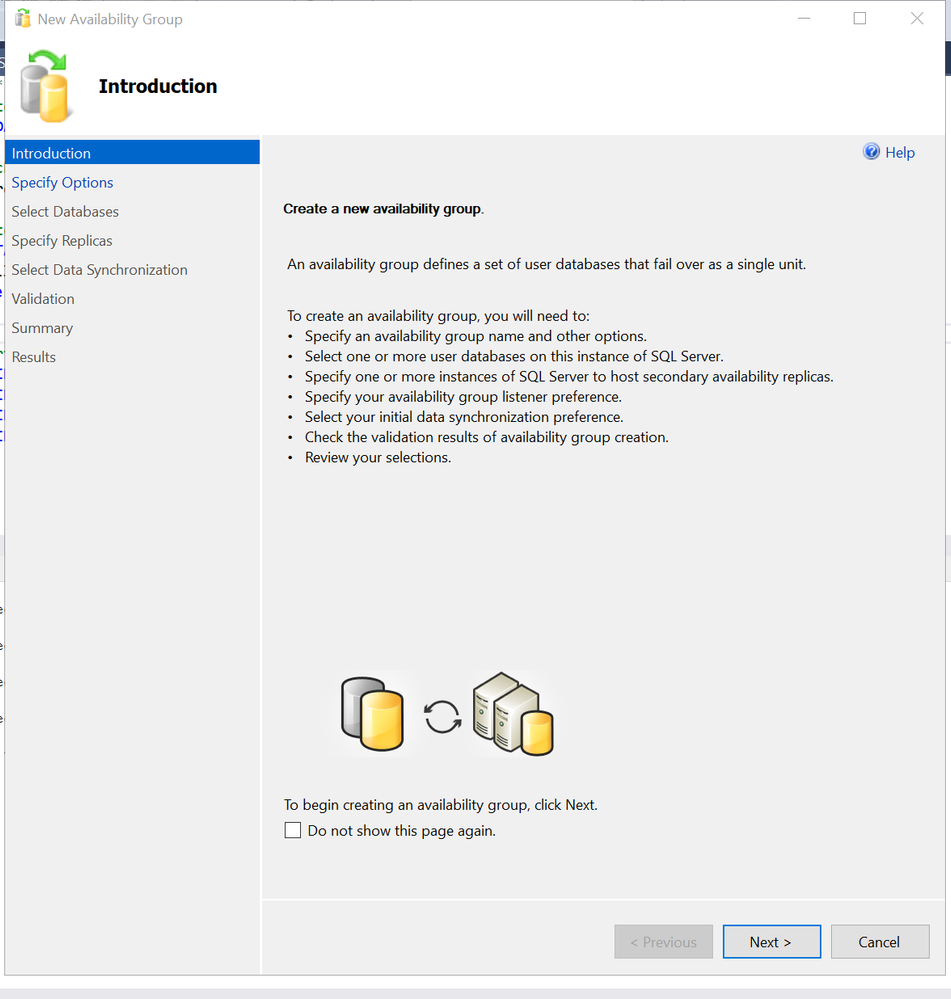Screen dimensions: 951x999
Task: Advance with the Next button
Action: 771,942
